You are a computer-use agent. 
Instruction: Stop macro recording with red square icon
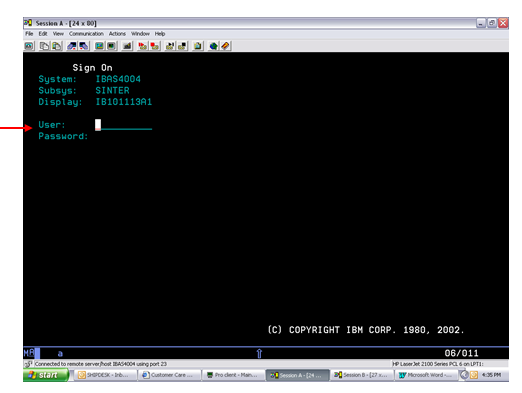click(155, 46)
